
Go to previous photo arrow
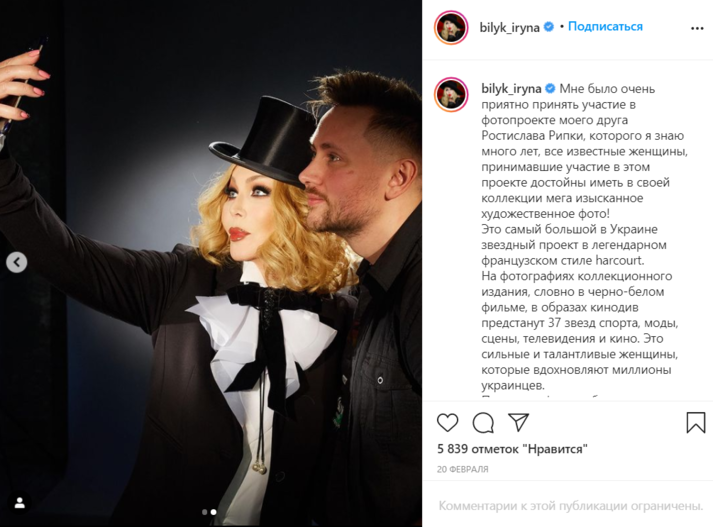pos(17,262)
